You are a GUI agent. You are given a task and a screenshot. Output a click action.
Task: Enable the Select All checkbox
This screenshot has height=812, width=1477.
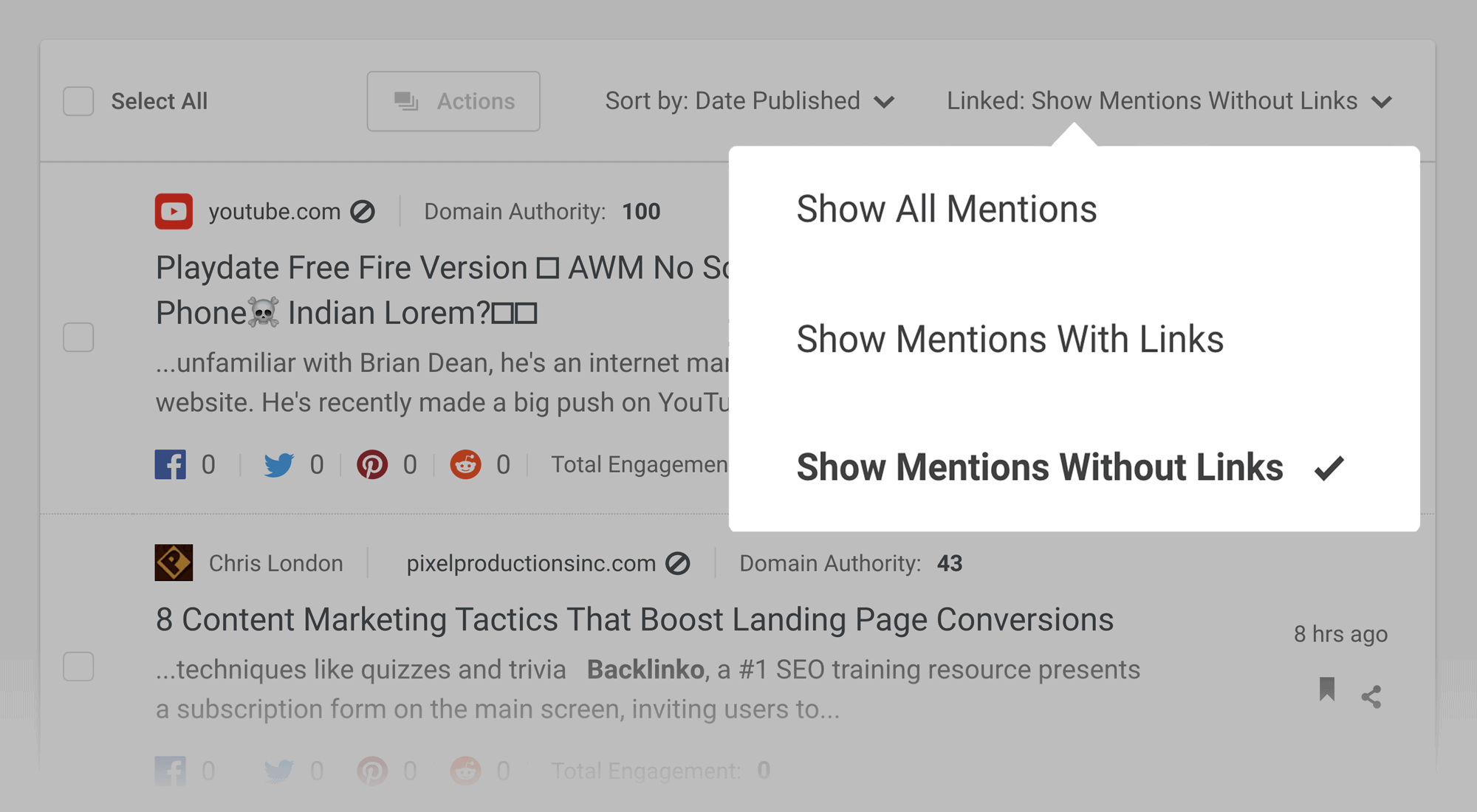78,101
